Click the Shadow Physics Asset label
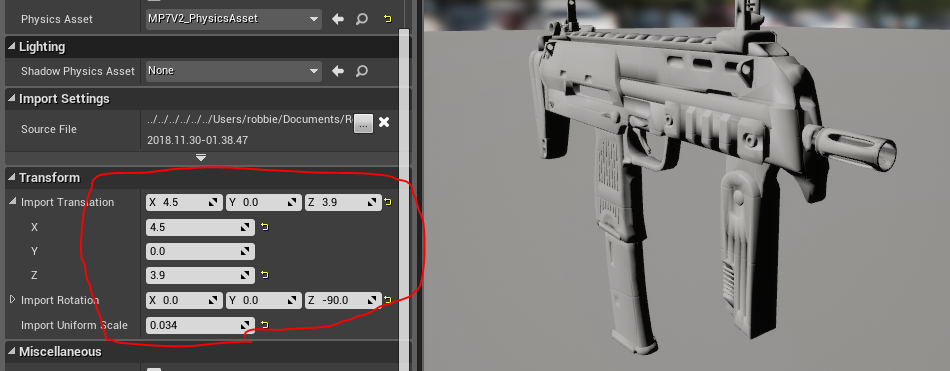This screenshot has height=371, width=950. tap(78, 72)
